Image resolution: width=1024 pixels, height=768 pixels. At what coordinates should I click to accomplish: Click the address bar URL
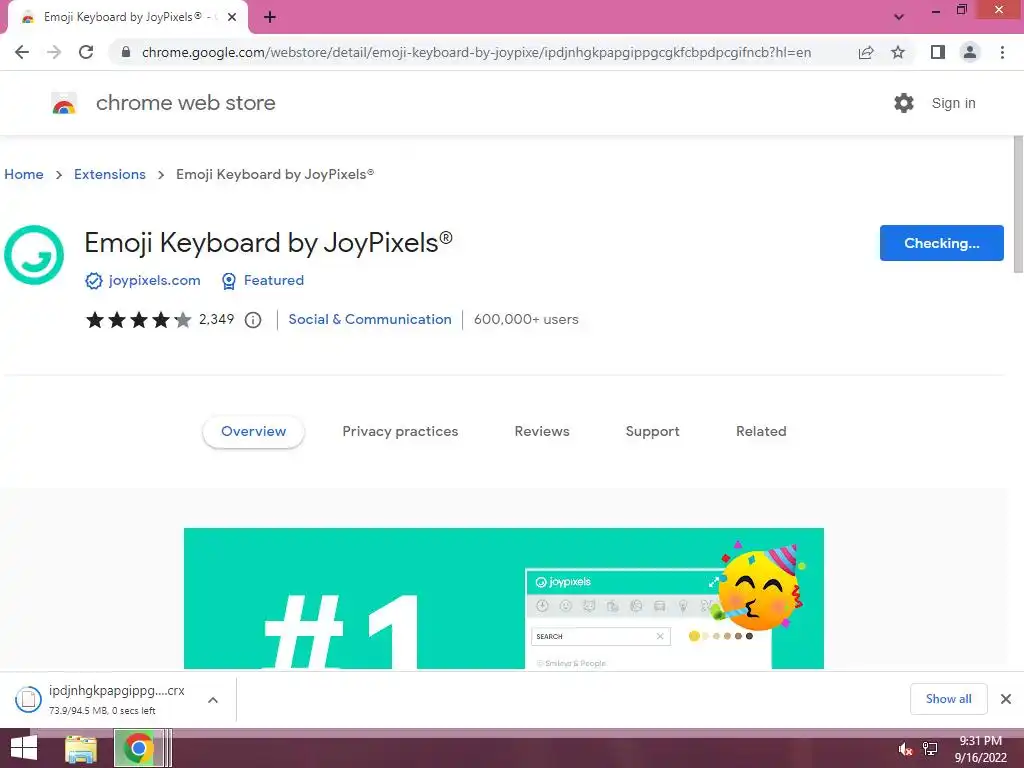[476, 52]
